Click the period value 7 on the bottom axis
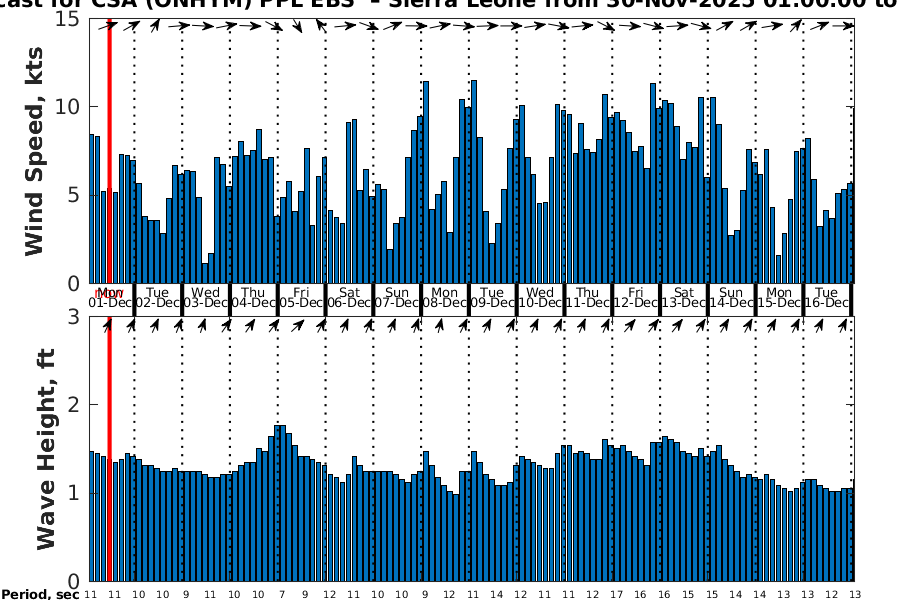 point(281,594)
